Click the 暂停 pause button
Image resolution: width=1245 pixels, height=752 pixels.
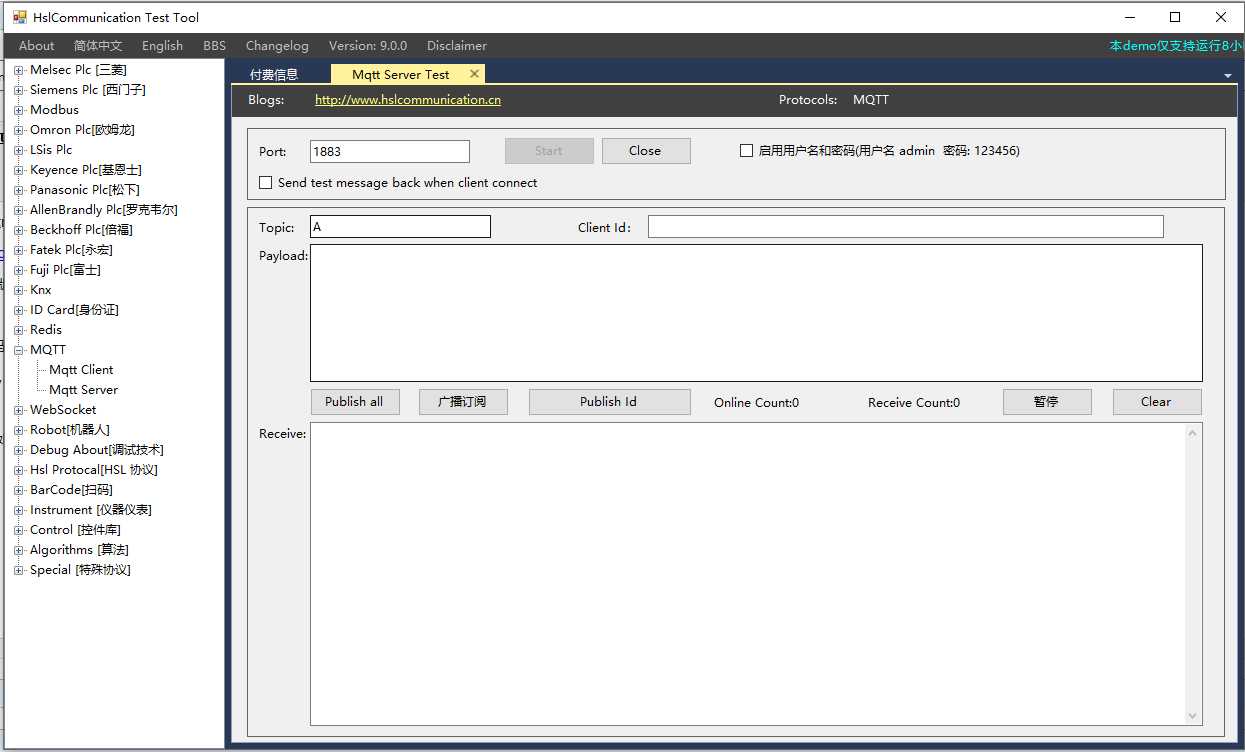click(x=1047, y=402)
